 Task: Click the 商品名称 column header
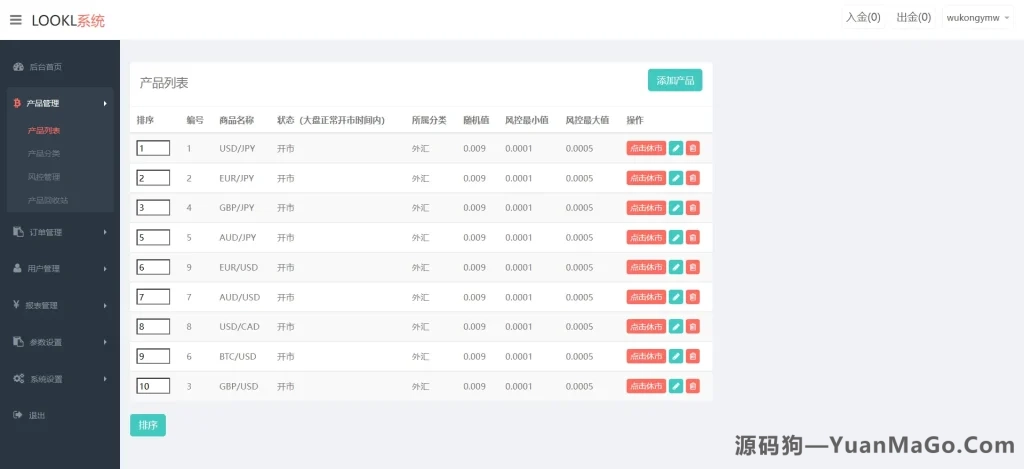coord(236,120)
